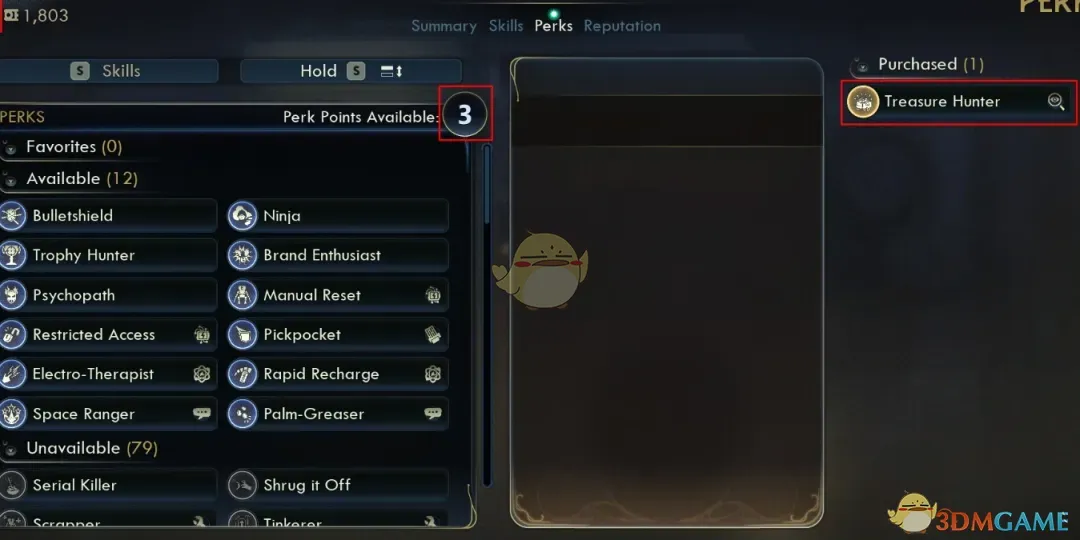Select the Brand Enthusiast perk

[338, 256]
